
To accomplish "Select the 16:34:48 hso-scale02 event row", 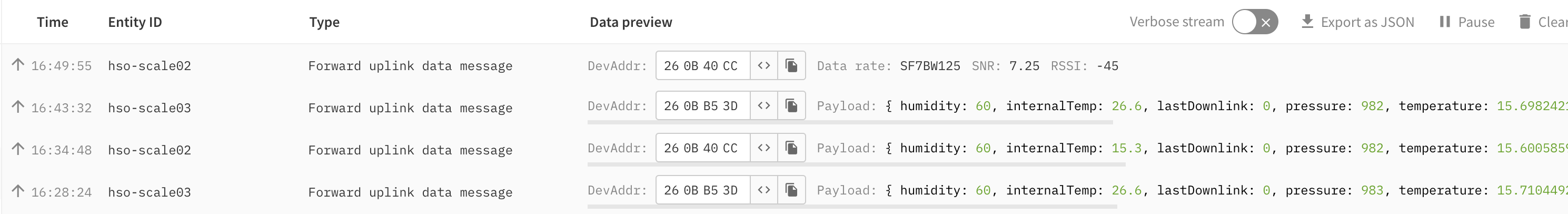I will pos(784,149).
